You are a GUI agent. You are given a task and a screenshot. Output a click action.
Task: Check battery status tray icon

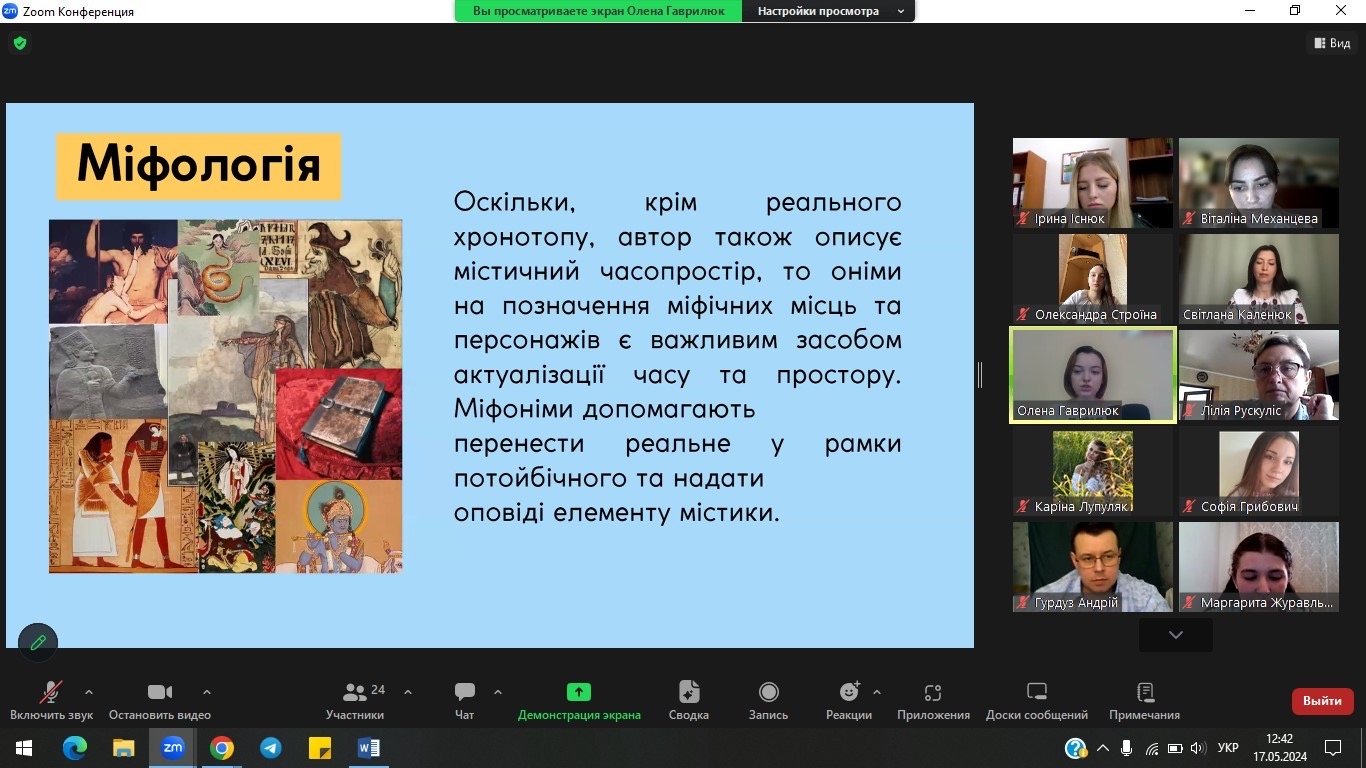(x=1175, y=748)
